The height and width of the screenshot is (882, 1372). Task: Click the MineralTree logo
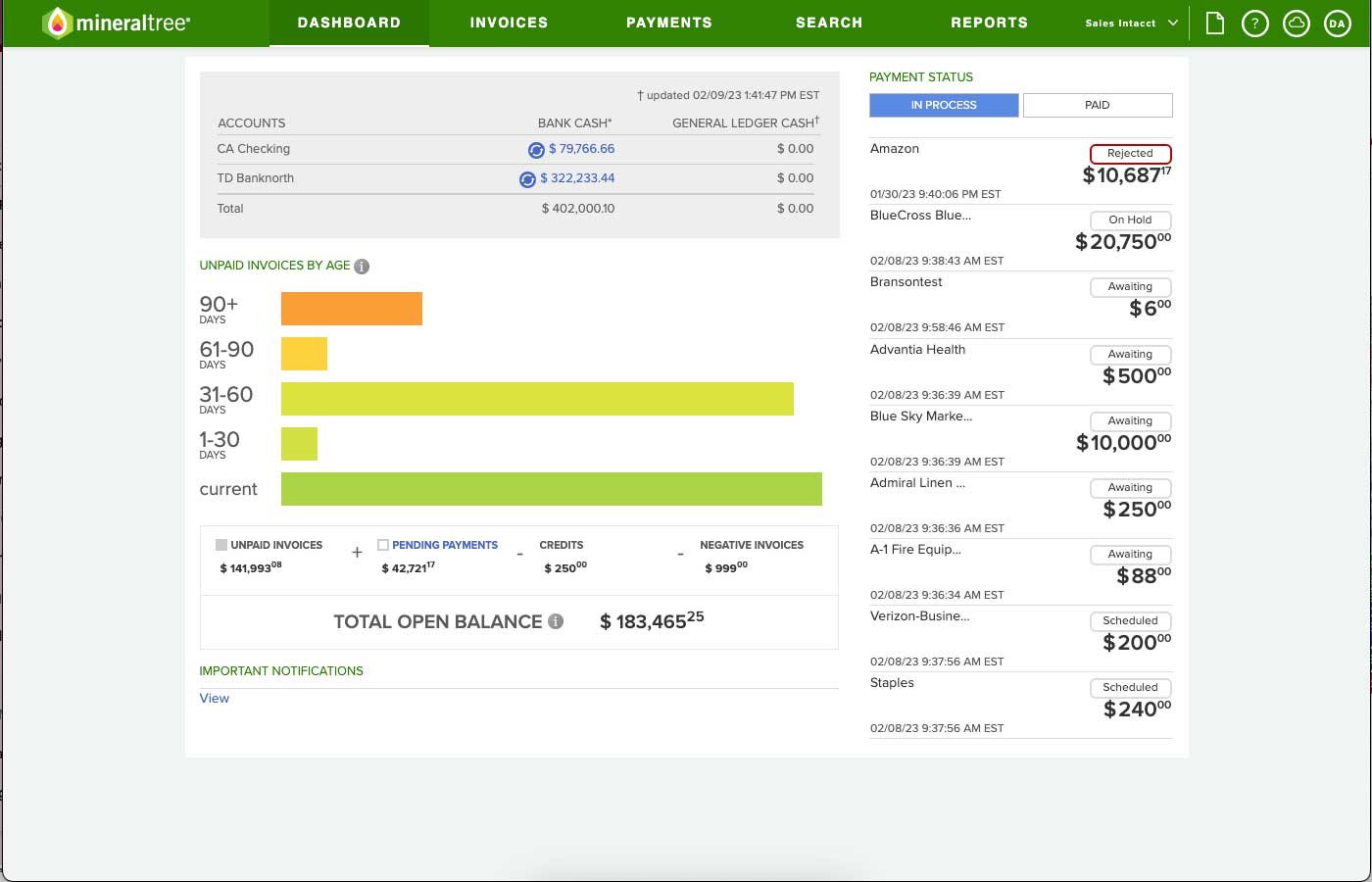(x=116, y=24)
